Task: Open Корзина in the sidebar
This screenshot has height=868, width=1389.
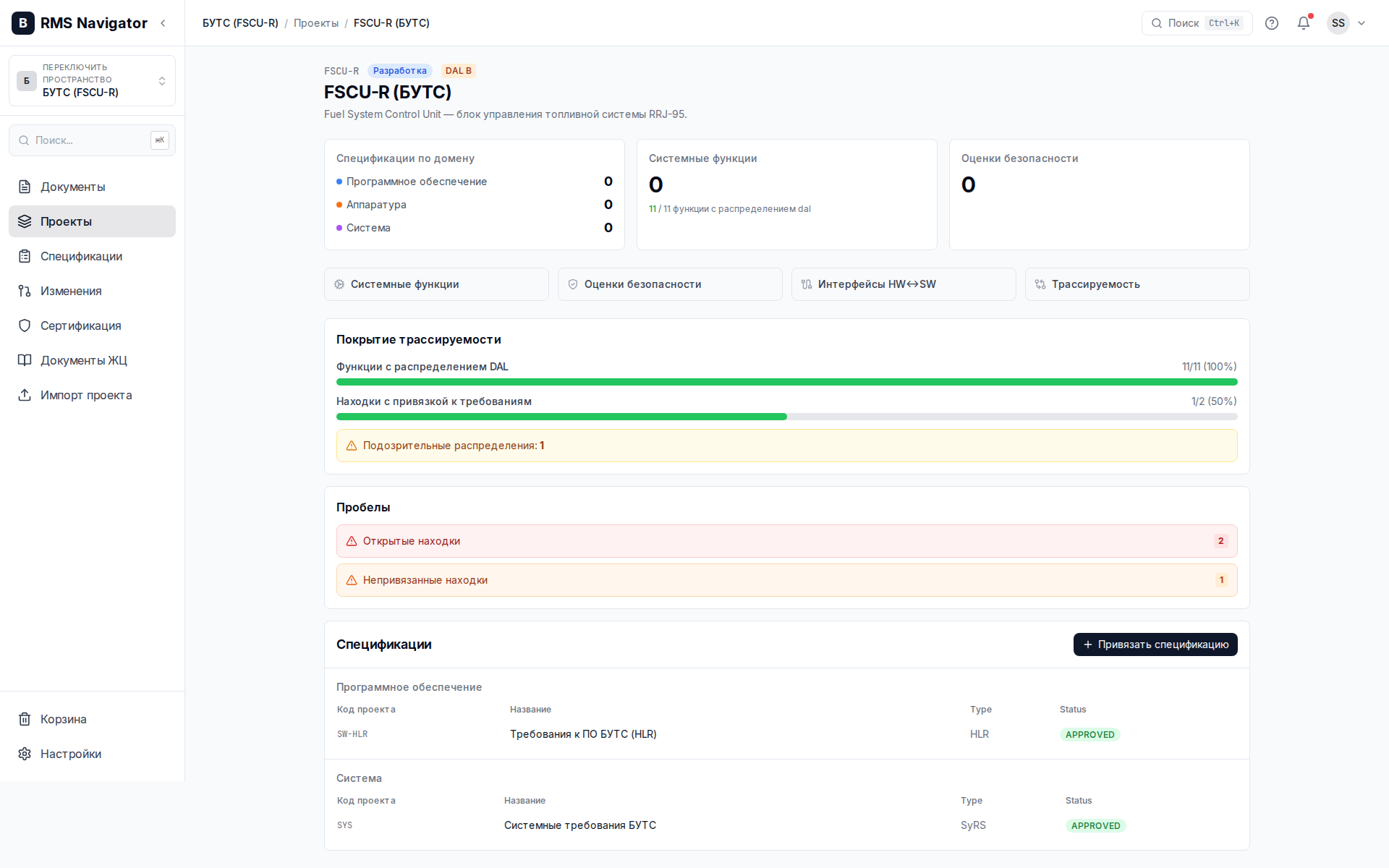Action: point(92,719)
